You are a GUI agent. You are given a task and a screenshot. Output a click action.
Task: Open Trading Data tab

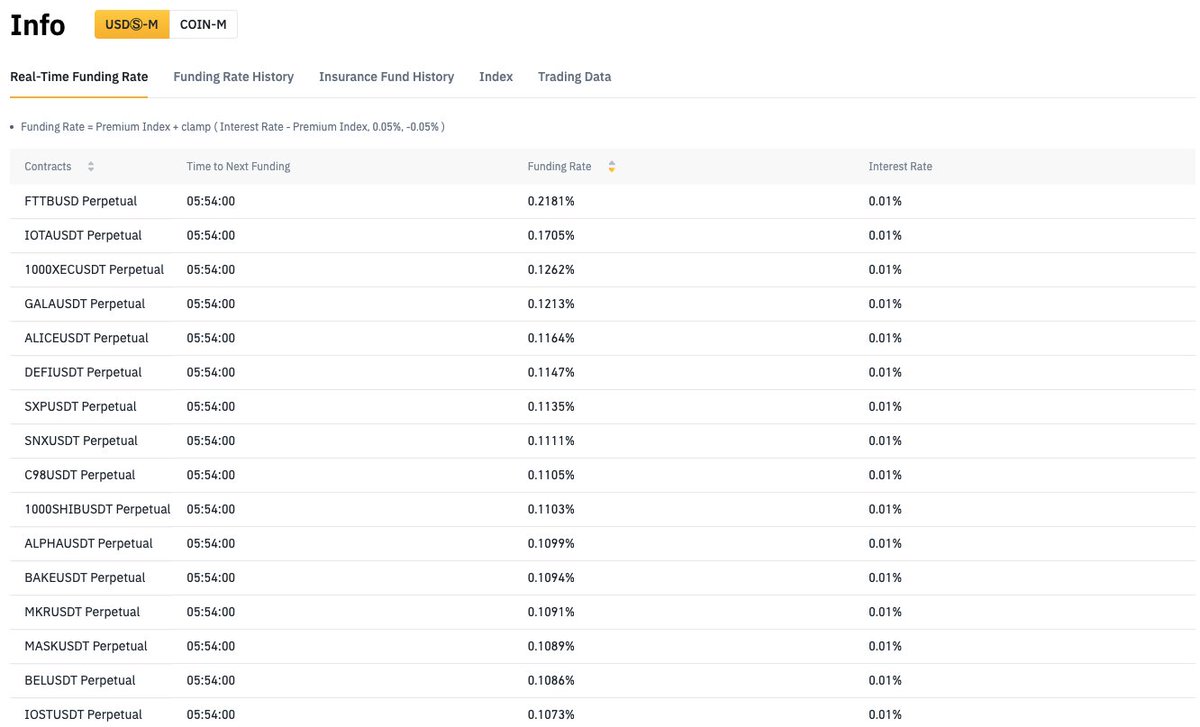coord(574,77)
